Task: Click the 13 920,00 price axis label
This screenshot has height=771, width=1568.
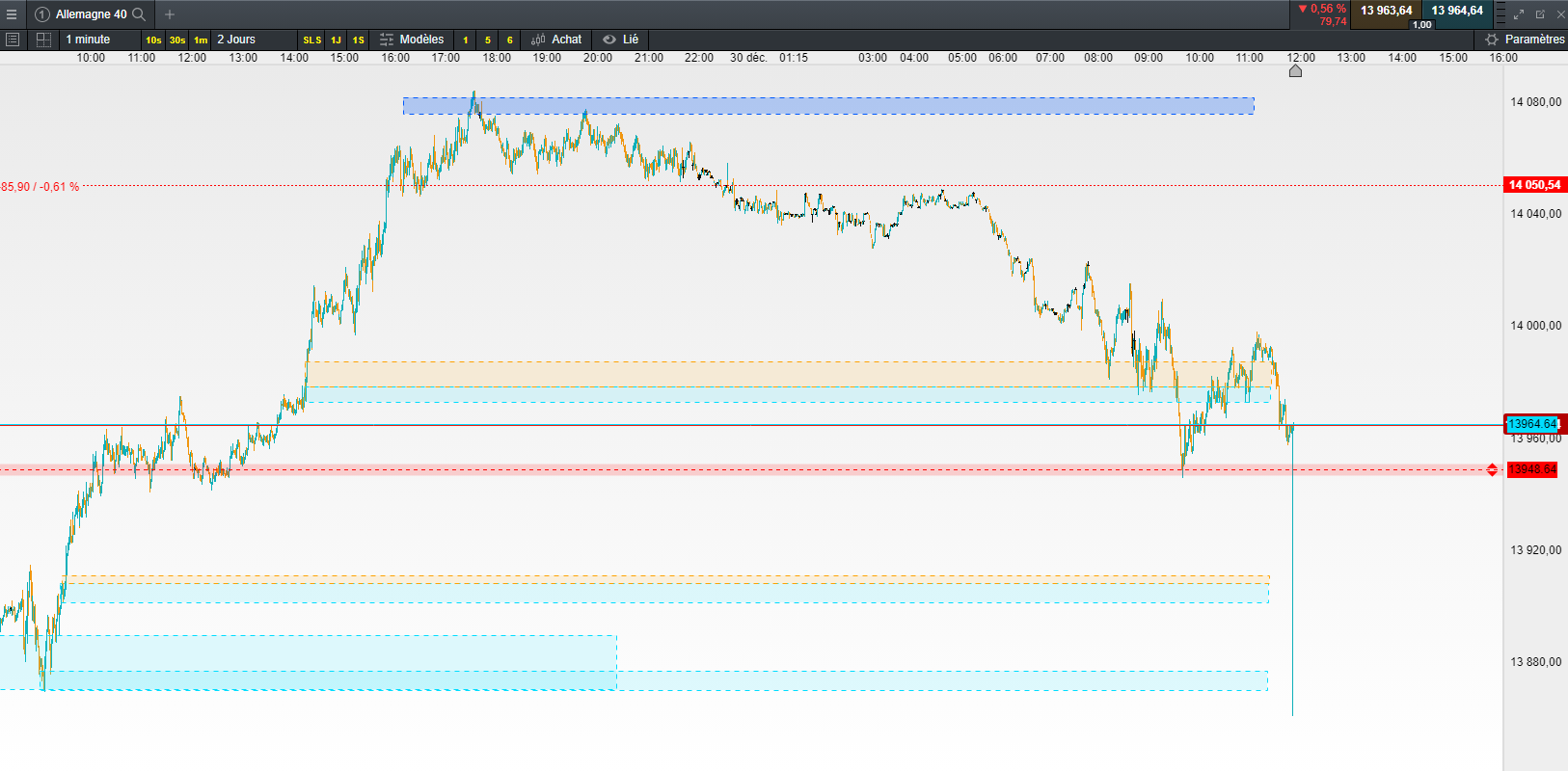Action: [x=1536, y=550]
